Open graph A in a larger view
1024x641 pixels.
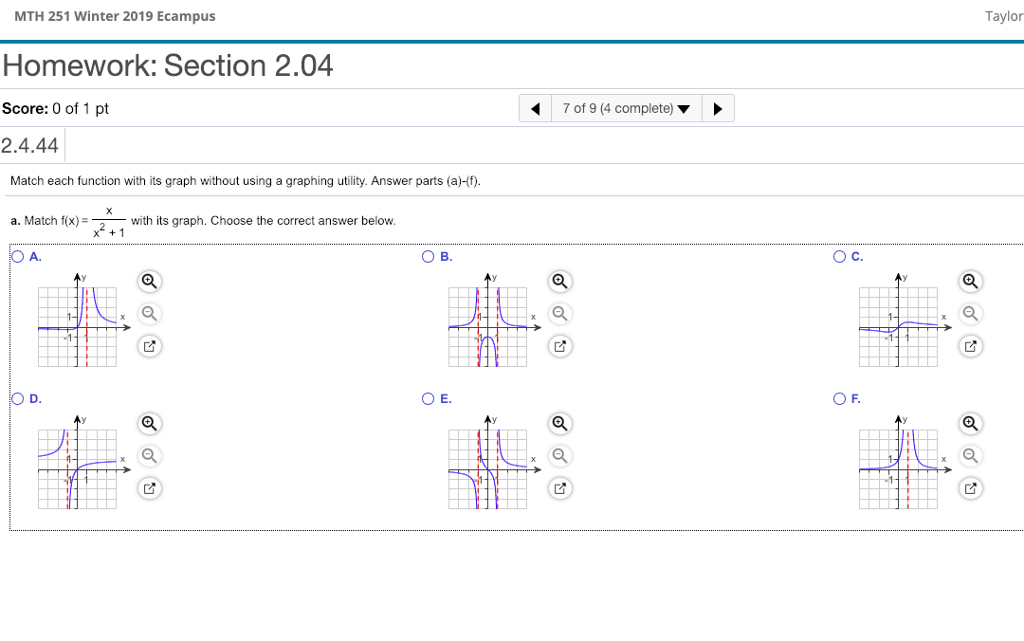pos(148,346)
